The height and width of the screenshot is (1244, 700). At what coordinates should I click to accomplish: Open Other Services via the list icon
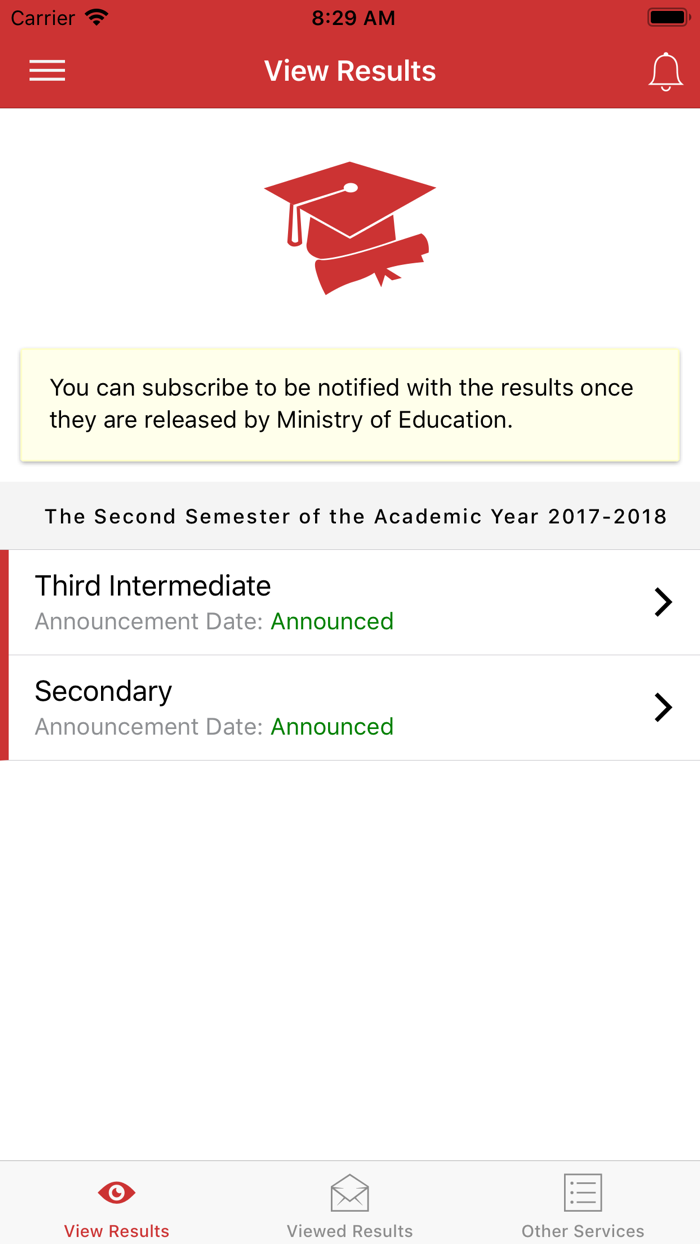pos(582,1192)
